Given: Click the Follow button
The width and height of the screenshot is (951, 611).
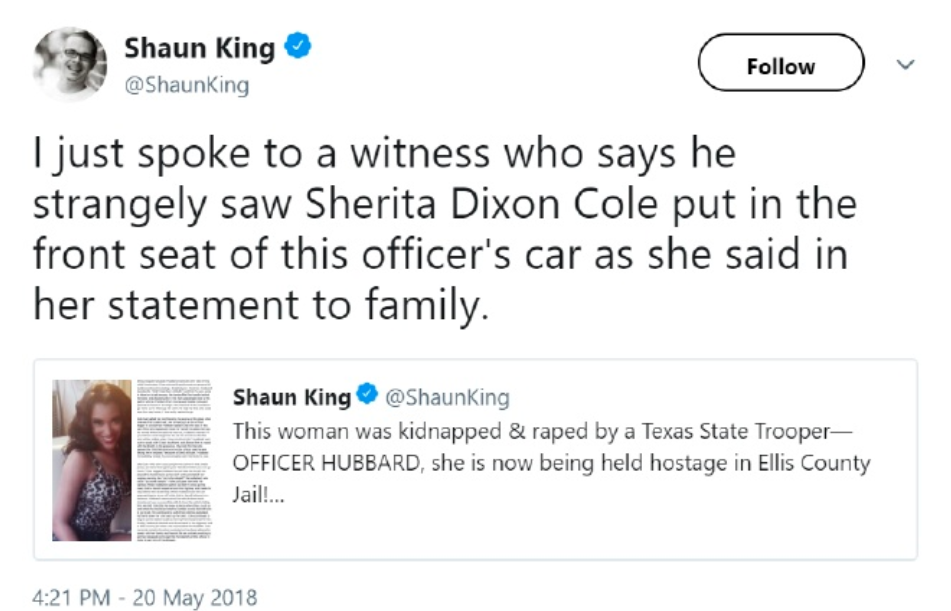Looking at the screenshot, I should pyautogui.click(x=781, y=63).
